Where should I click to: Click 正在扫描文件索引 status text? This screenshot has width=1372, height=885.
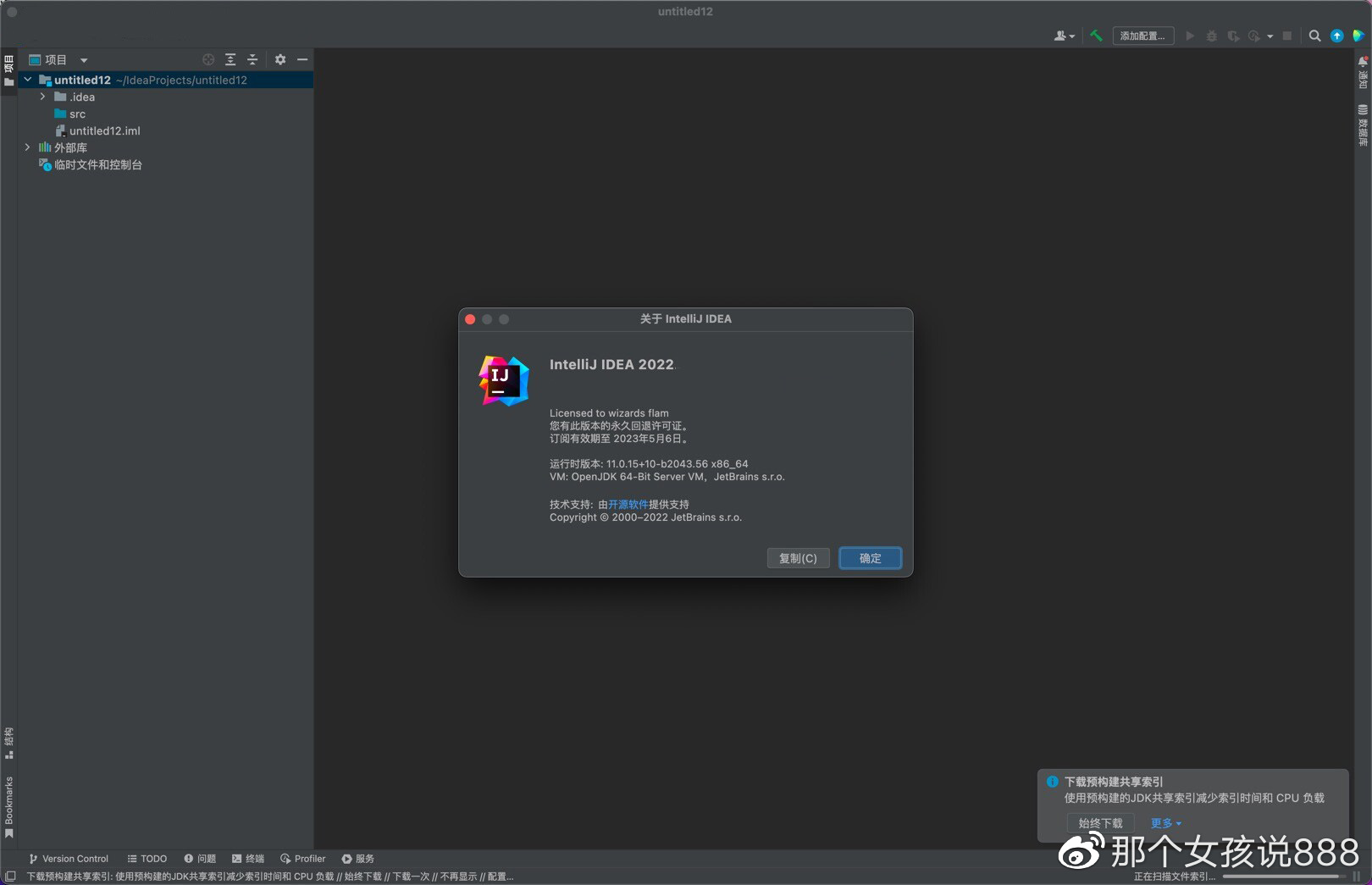(x=1175, y=877)
